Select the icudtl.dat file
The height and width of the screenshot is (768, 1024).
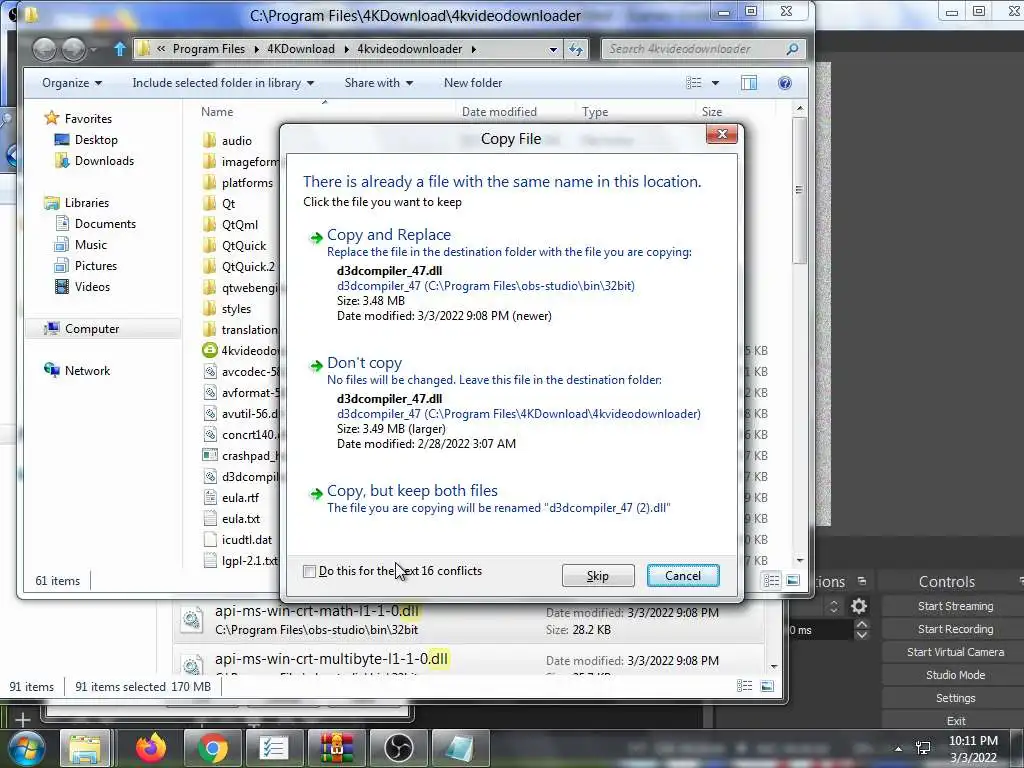(x=246, y=540)
